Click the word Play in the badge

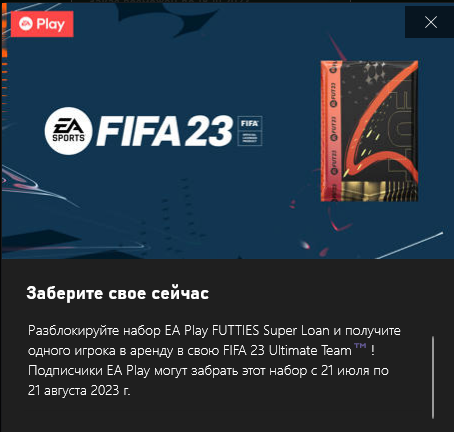[x=51, y=24]
